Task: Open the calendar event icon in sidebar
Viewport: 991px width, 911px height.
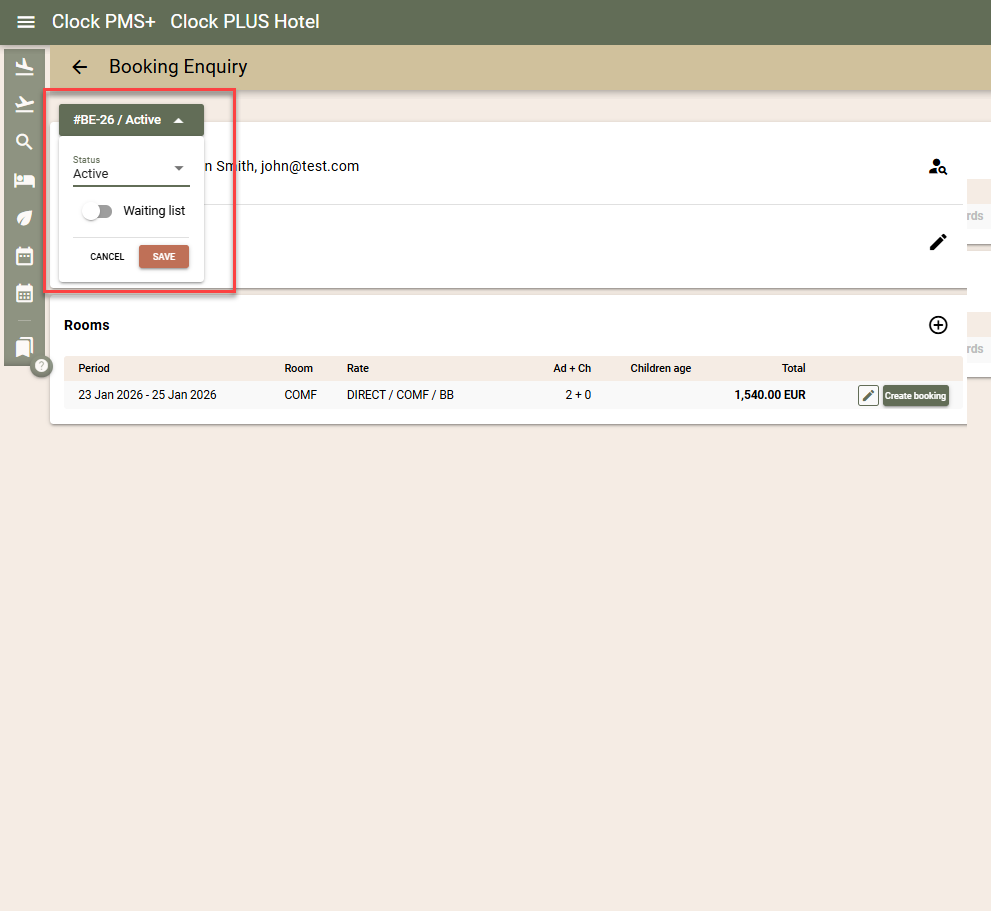Action: tap(25, 256)
